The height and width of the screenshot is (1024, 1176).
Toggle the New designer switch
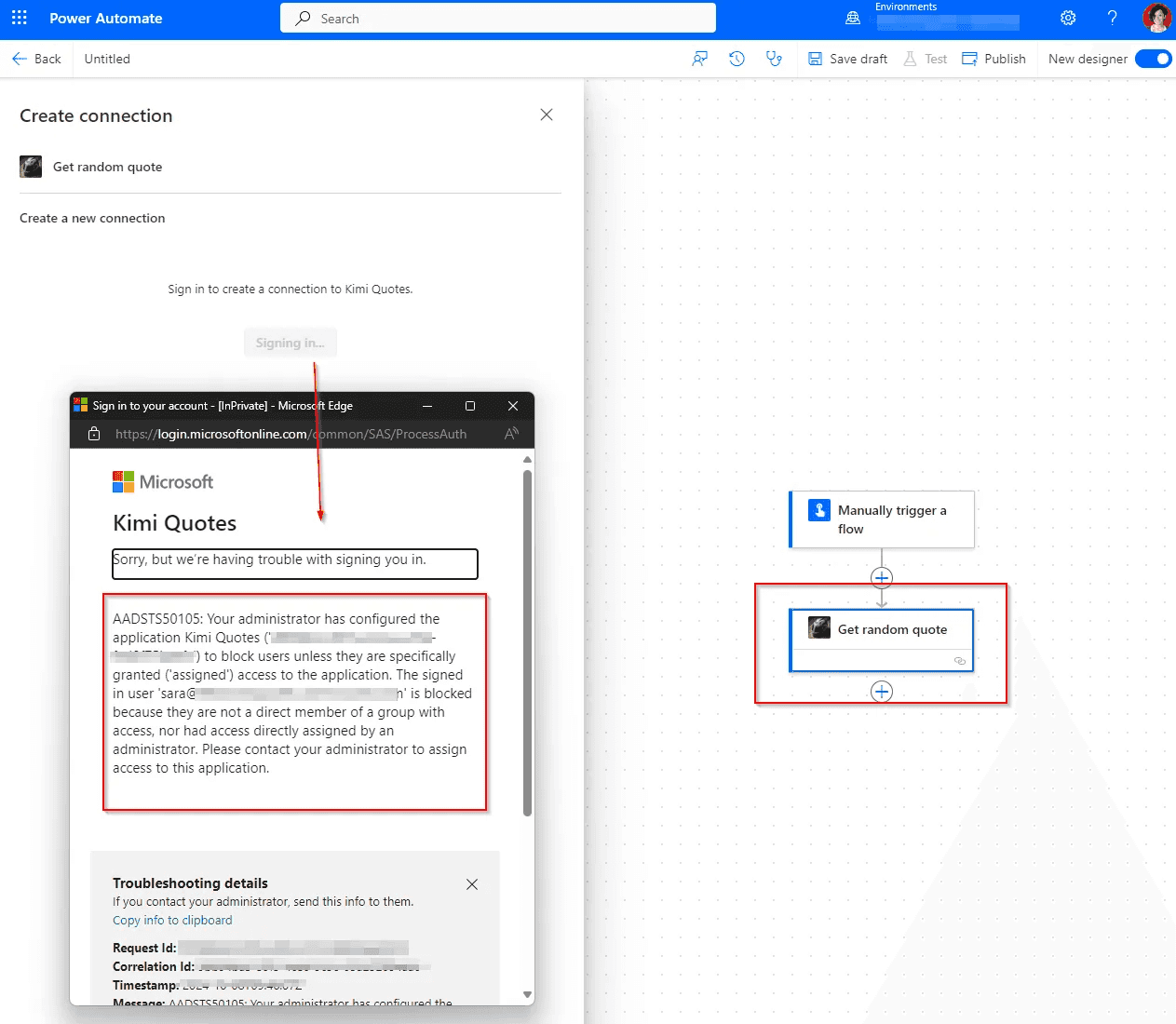[x=1153, y=59]
